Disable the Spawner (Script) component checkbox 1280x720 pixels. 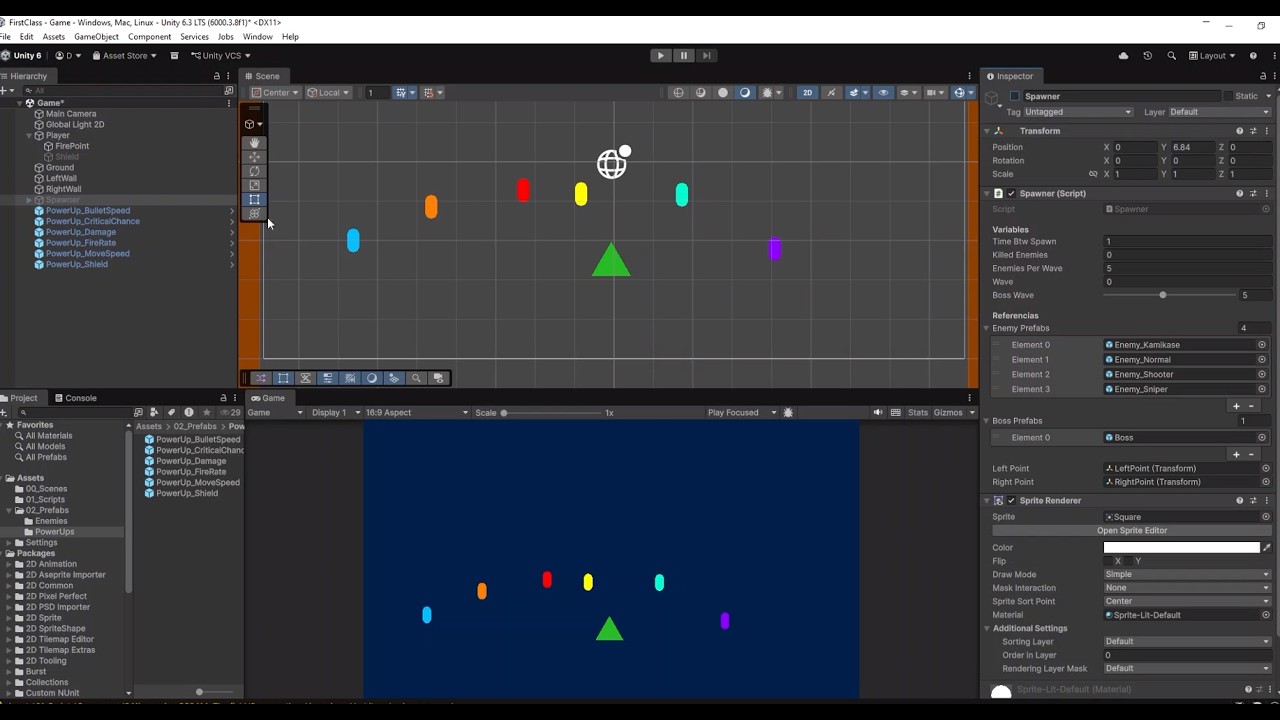tap(1011, 193)
